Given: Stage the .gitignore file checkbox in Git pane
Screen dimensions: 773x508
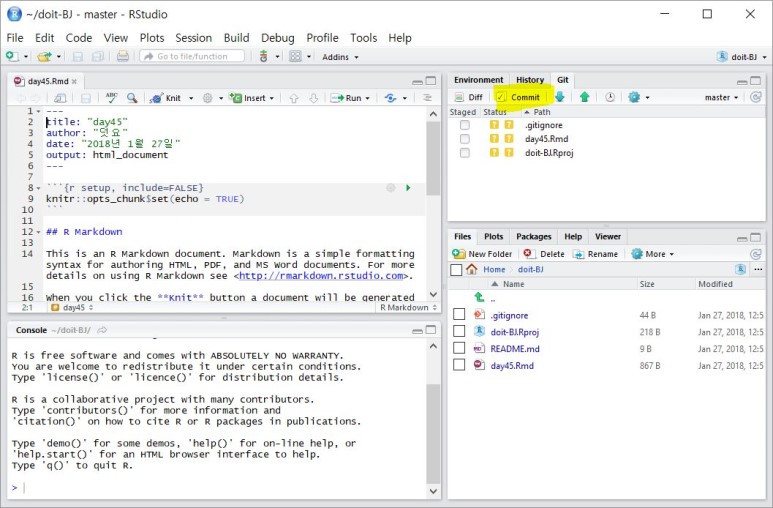Looking at the screenshot, I should (x=464, y=125).
